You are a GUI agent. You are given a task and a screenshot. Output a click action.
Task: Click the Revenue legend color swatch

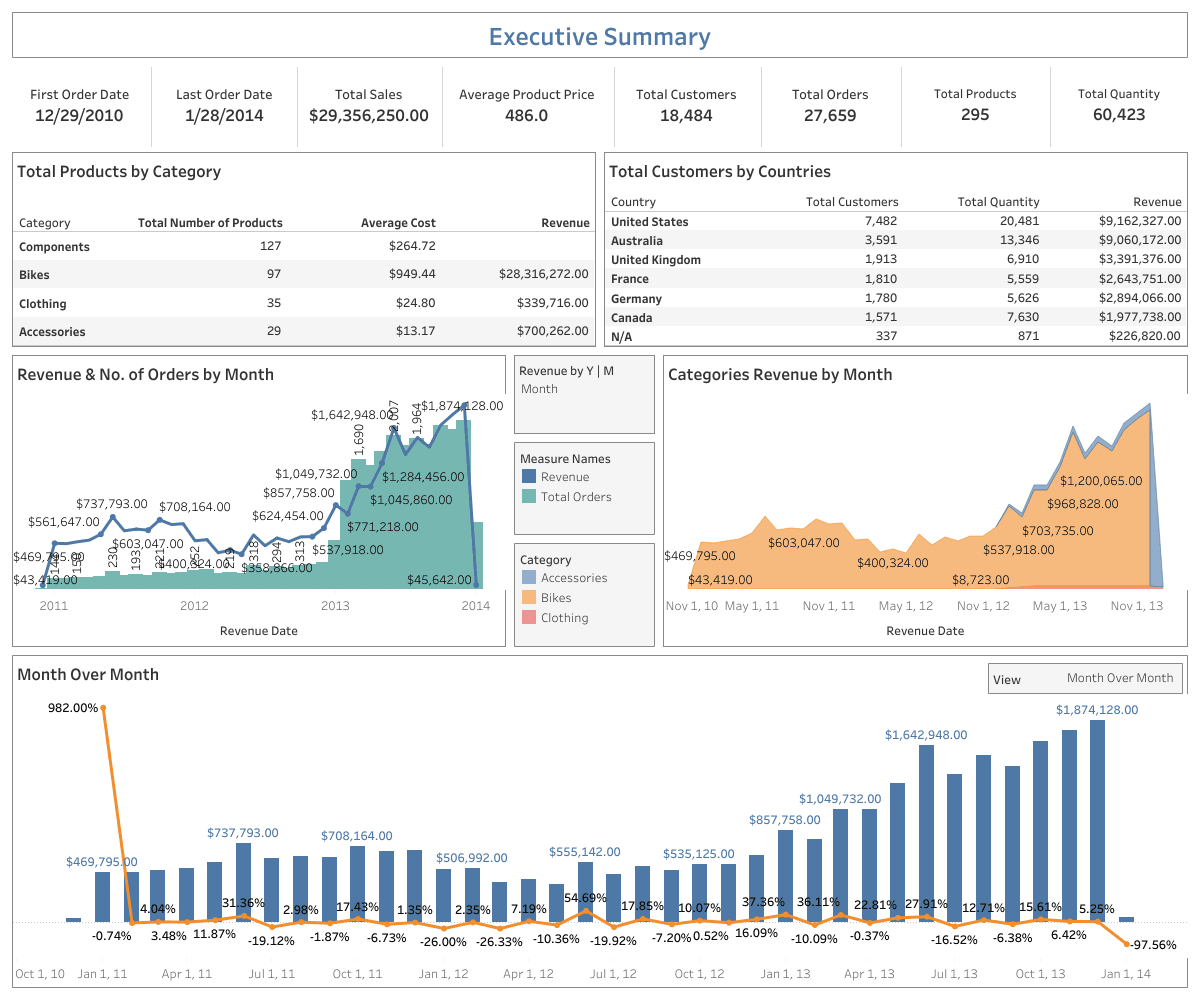(x=529, y=477)
